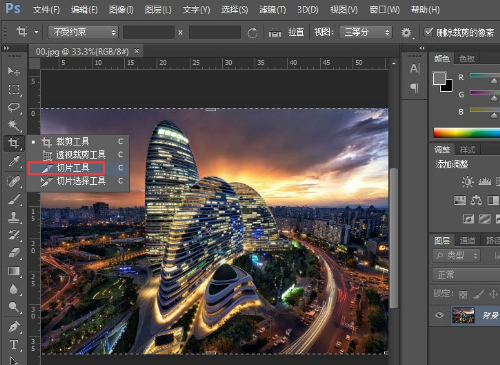Open the 帮助(H) menu
The width and height of the screenshot is (500, 365).
click(x=425, y=10)
